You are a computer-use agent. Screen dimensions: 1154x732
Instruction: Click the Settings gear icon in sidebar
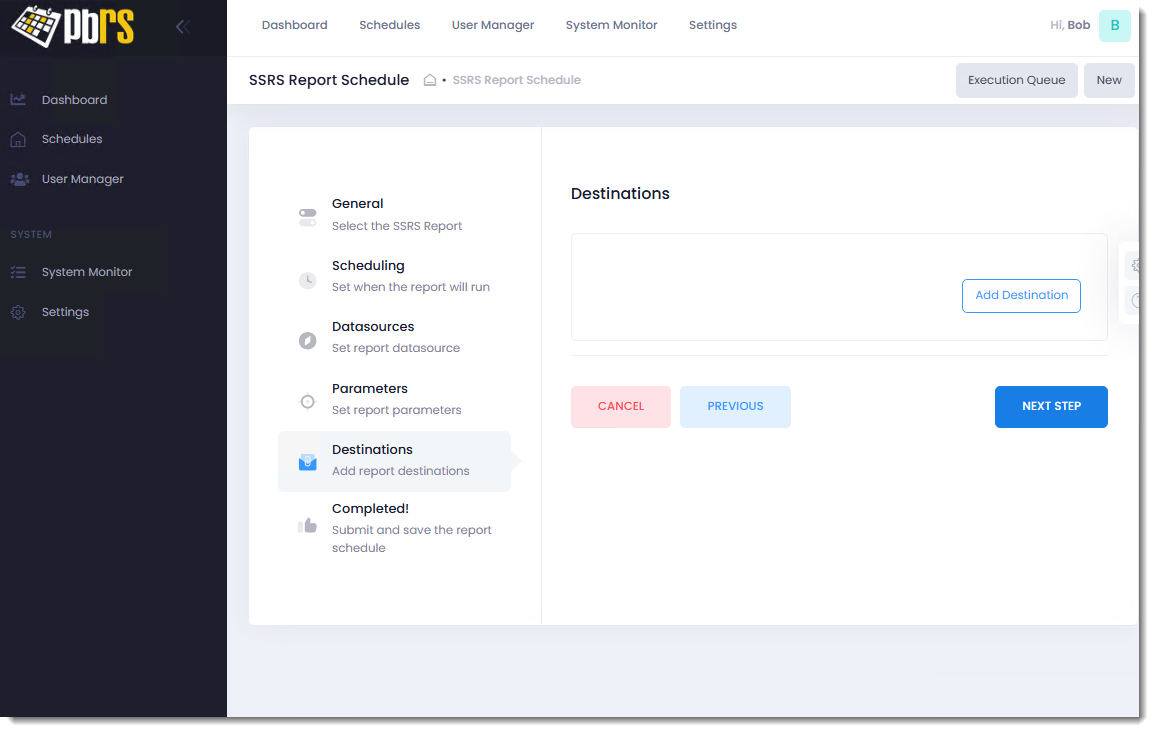click(x=18, y=313)
